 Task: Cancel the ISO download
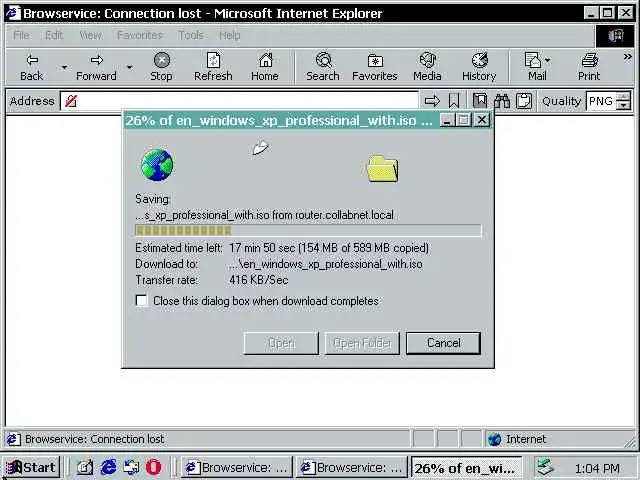444,343
